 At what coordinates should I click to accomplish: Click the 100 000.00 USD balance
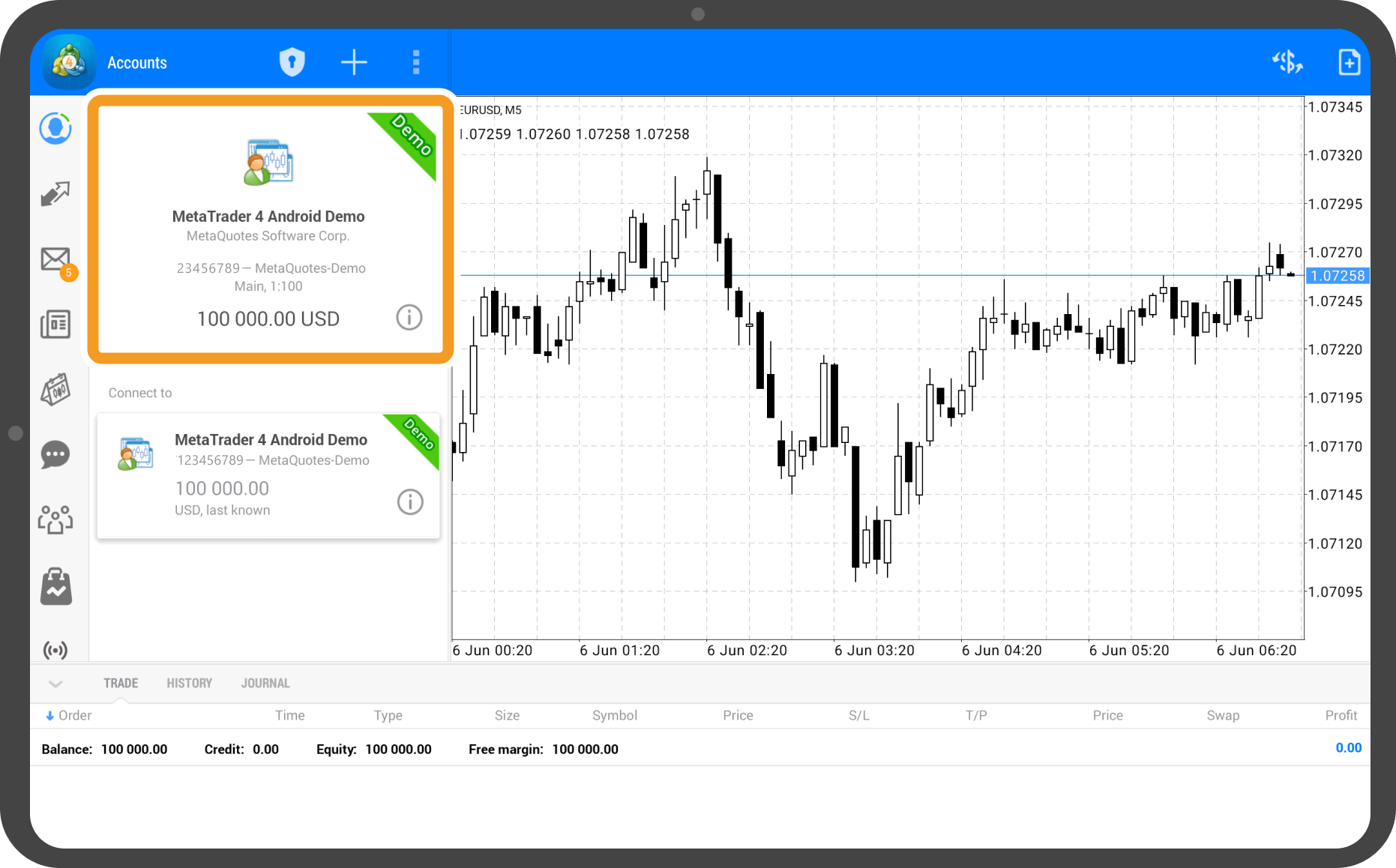point(268,319)
